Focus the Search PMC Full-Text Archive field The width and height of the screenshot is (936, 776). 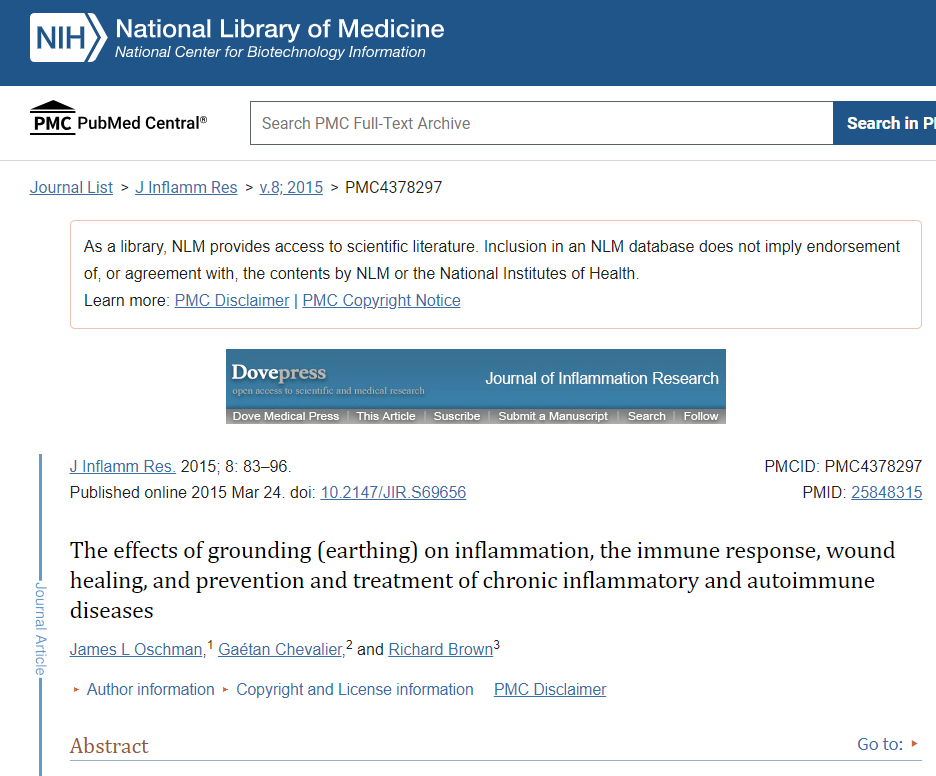click(x=541, y=123)
